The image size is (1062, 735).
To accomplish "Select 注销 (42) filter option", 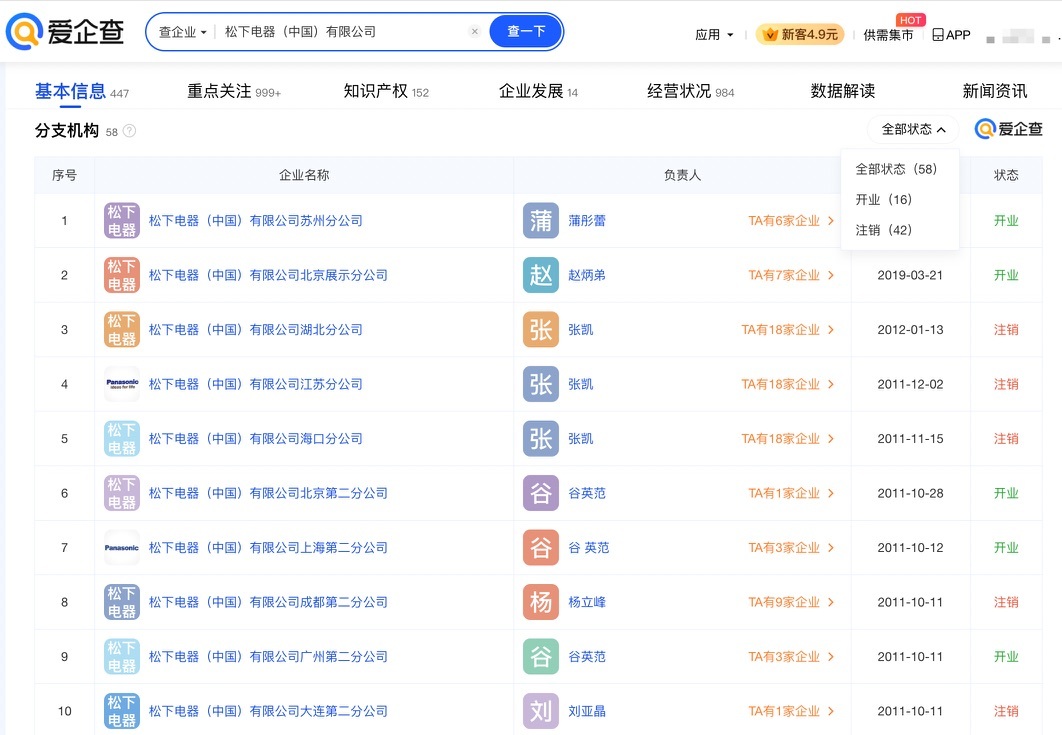I will 883,230.
